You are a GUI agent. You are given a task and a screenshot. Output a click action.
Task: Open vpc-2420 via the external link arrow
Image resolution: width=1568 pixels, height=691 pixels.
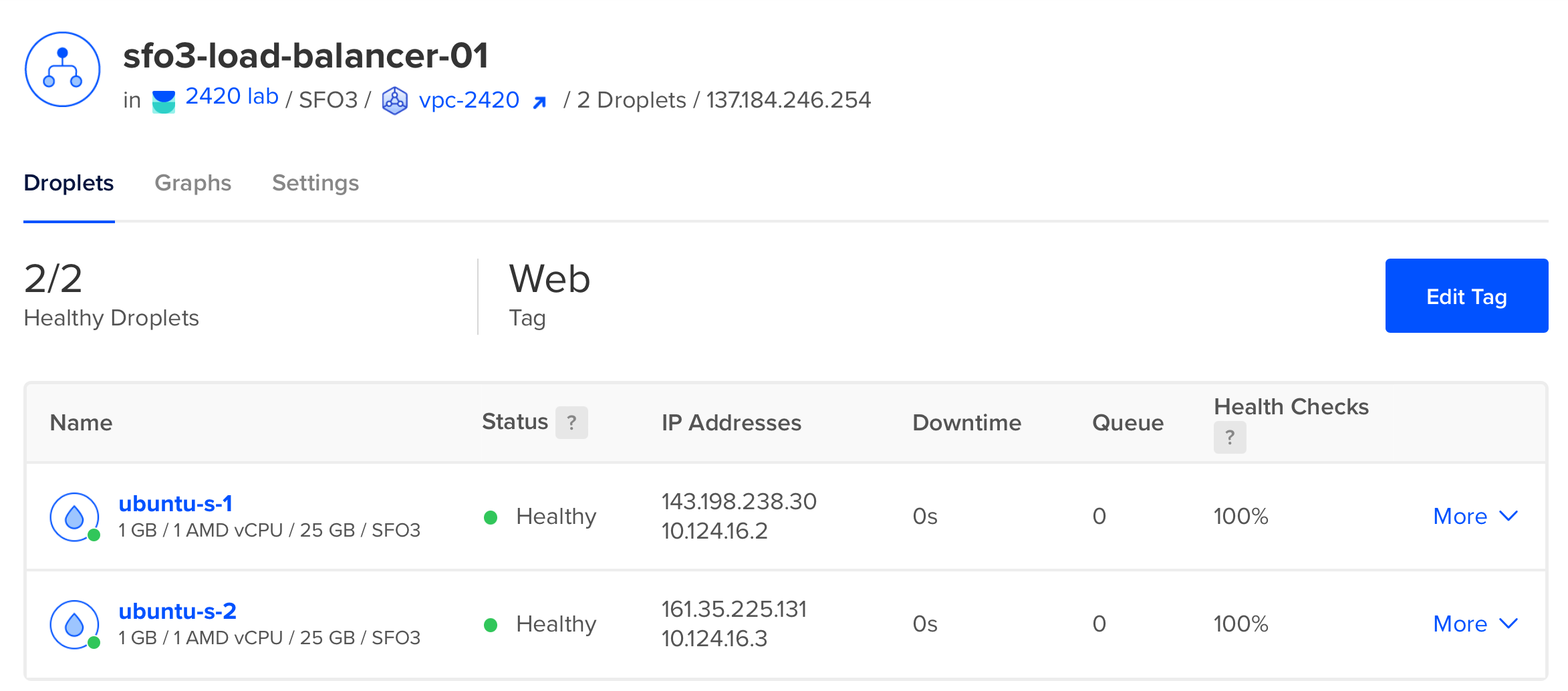coord(541,100)
